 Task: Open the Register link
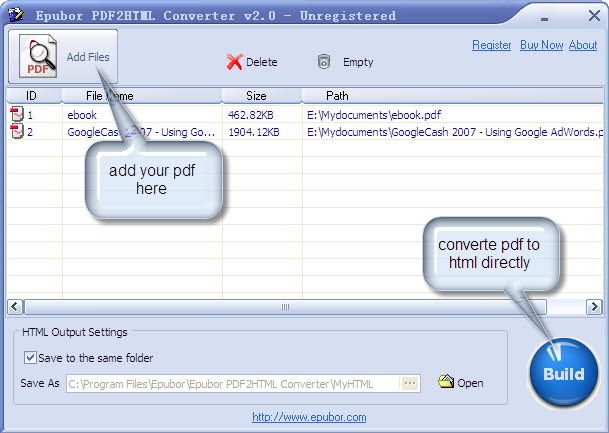click(x=491, y=45)
